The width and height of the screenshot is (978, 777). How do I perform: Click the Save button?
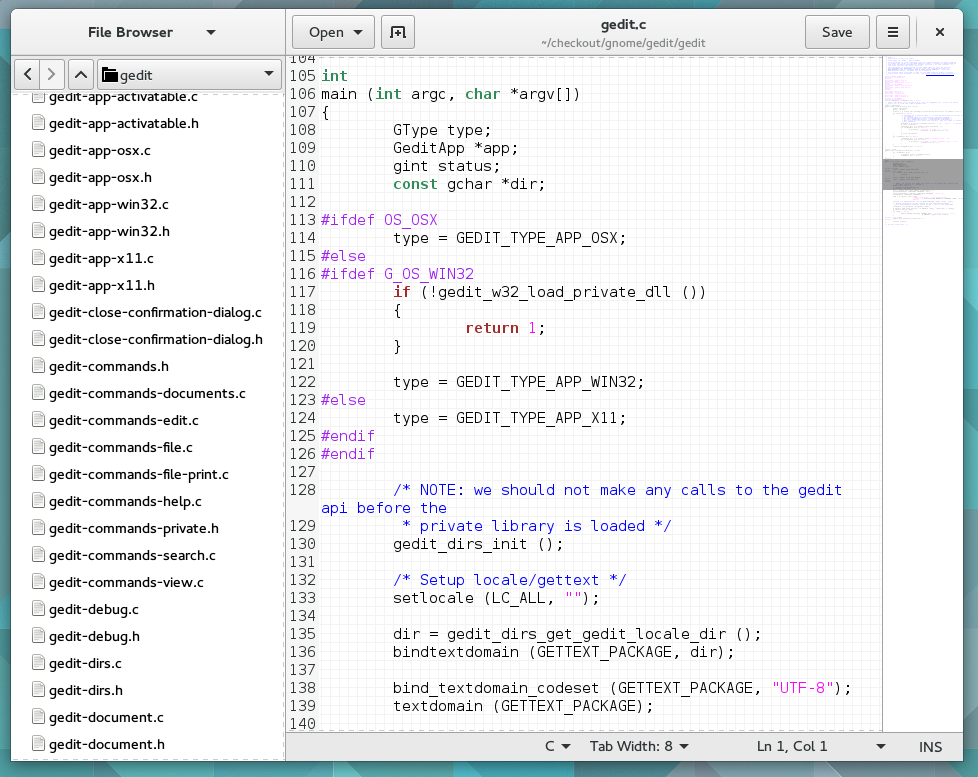tap(837, 32)
